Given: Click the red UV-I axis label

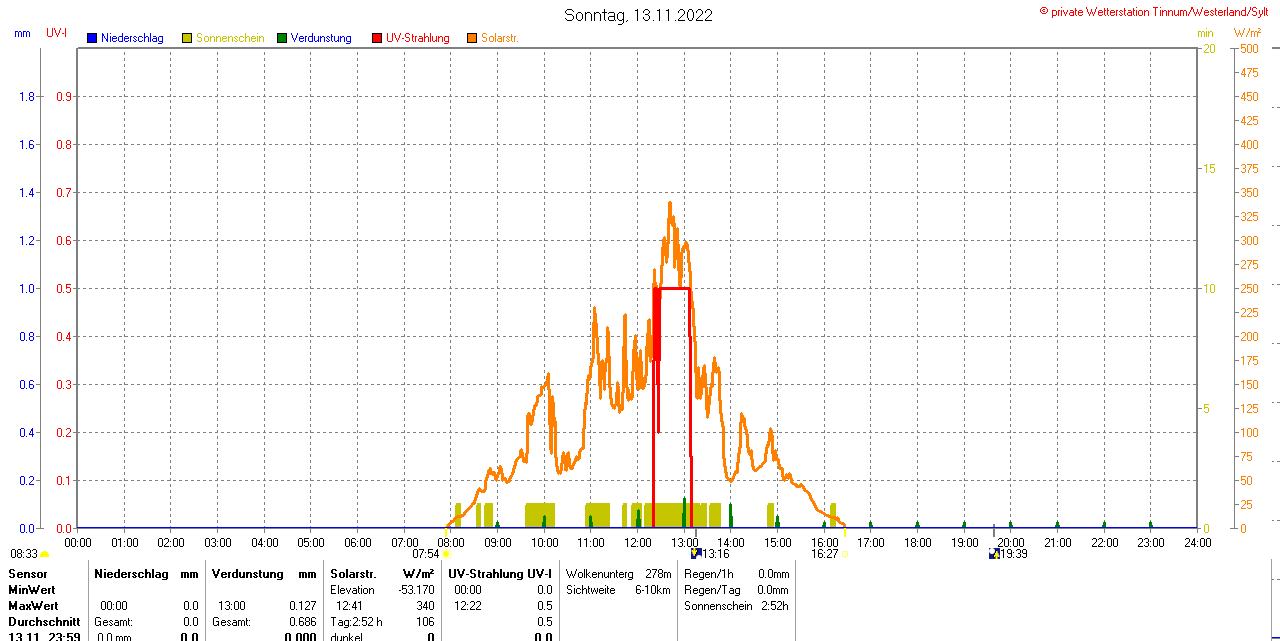Looking at the screenshot, I should tap(57, 33).
